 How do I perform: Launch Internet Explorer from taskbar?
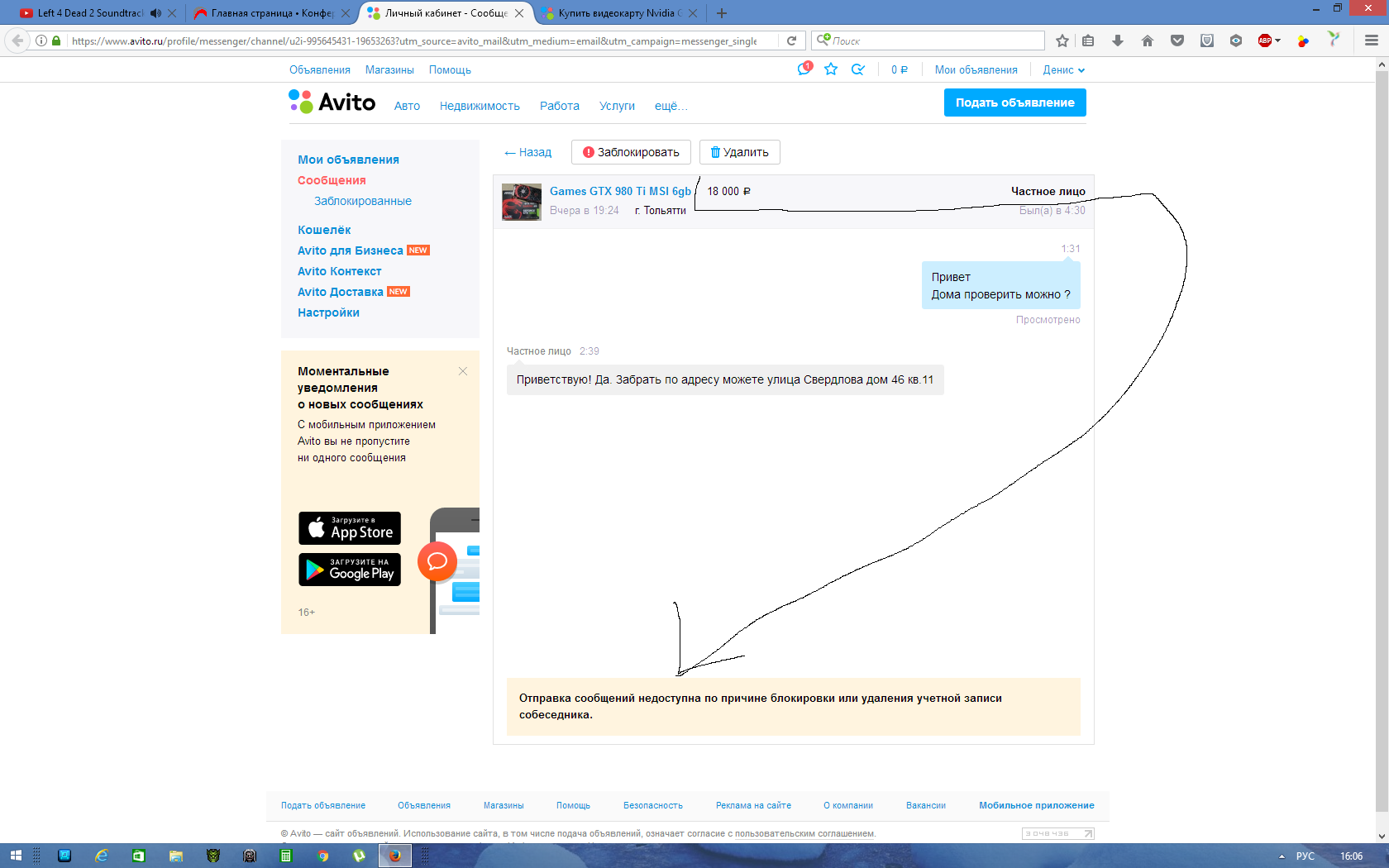102,856
